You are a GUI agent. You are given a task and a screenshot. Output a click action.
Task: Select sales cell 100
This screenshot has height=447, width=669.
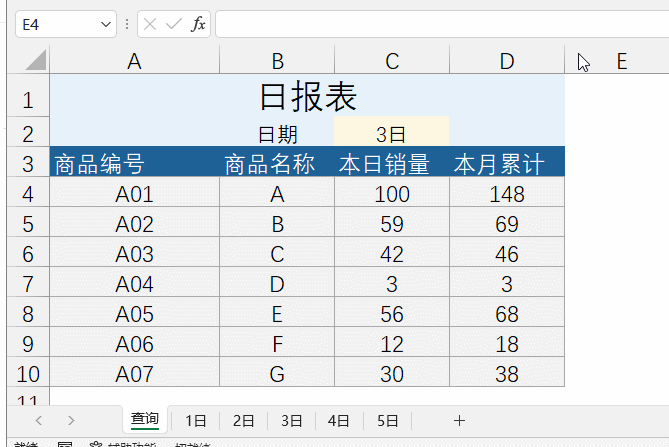[392, 192]
